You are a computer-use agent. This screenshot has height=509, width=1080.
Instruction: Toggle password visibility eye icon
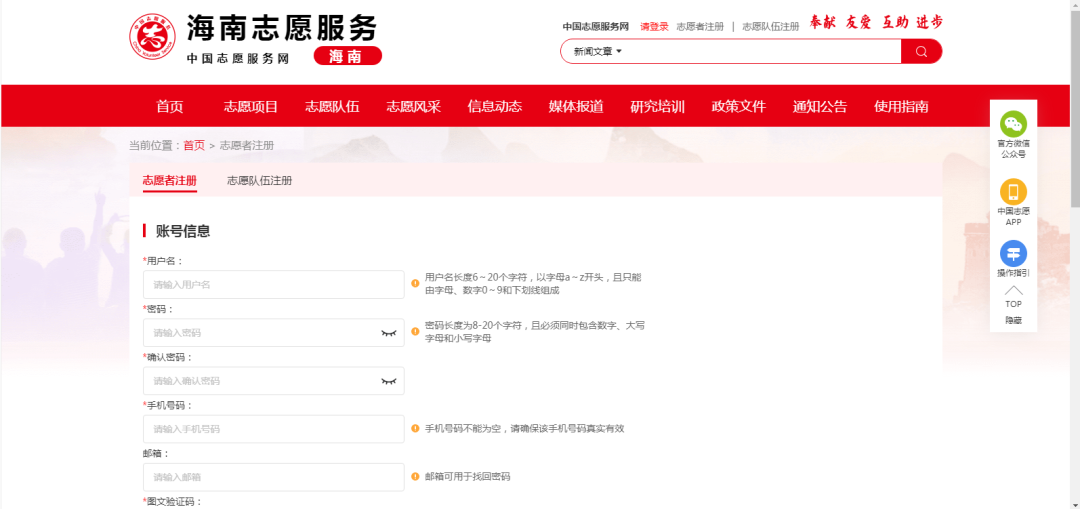(388, 333)
